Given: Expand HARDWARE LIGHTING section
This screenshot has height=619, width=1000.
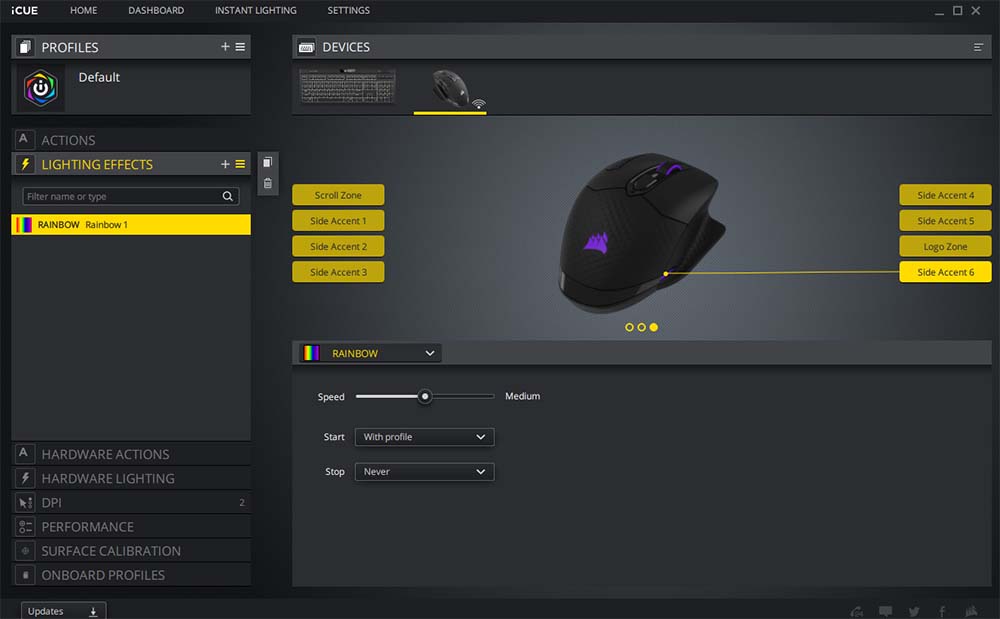Looking at the screenshot, I should (x=131, y=478).
